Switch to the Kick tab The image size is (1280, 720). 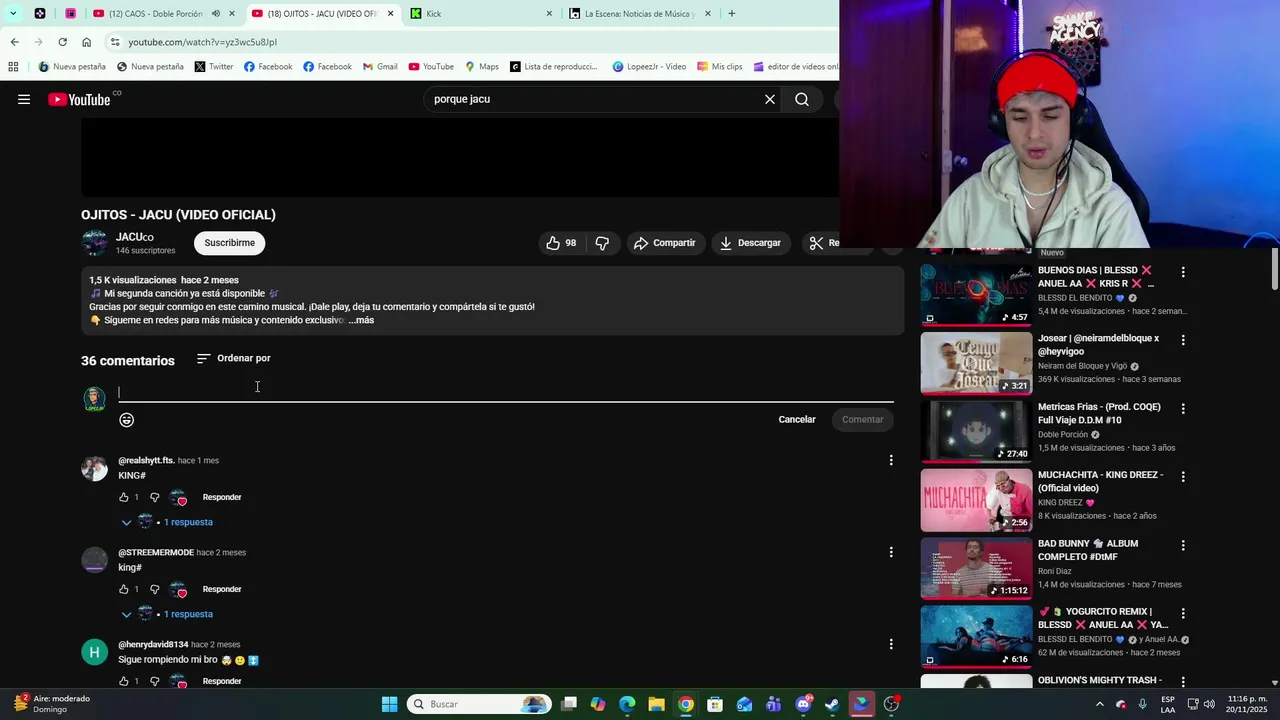click(480, 14)
